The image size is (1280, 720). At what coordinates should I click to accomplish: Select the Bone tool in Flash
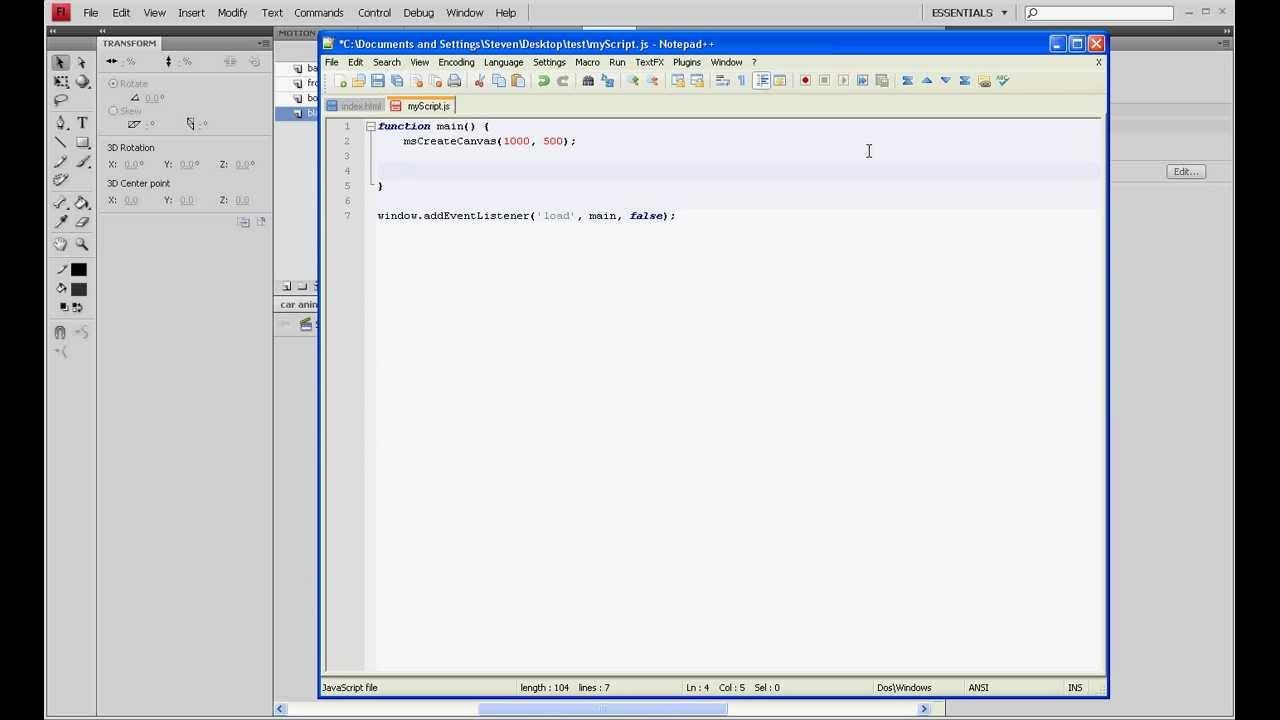pos(61,203)
